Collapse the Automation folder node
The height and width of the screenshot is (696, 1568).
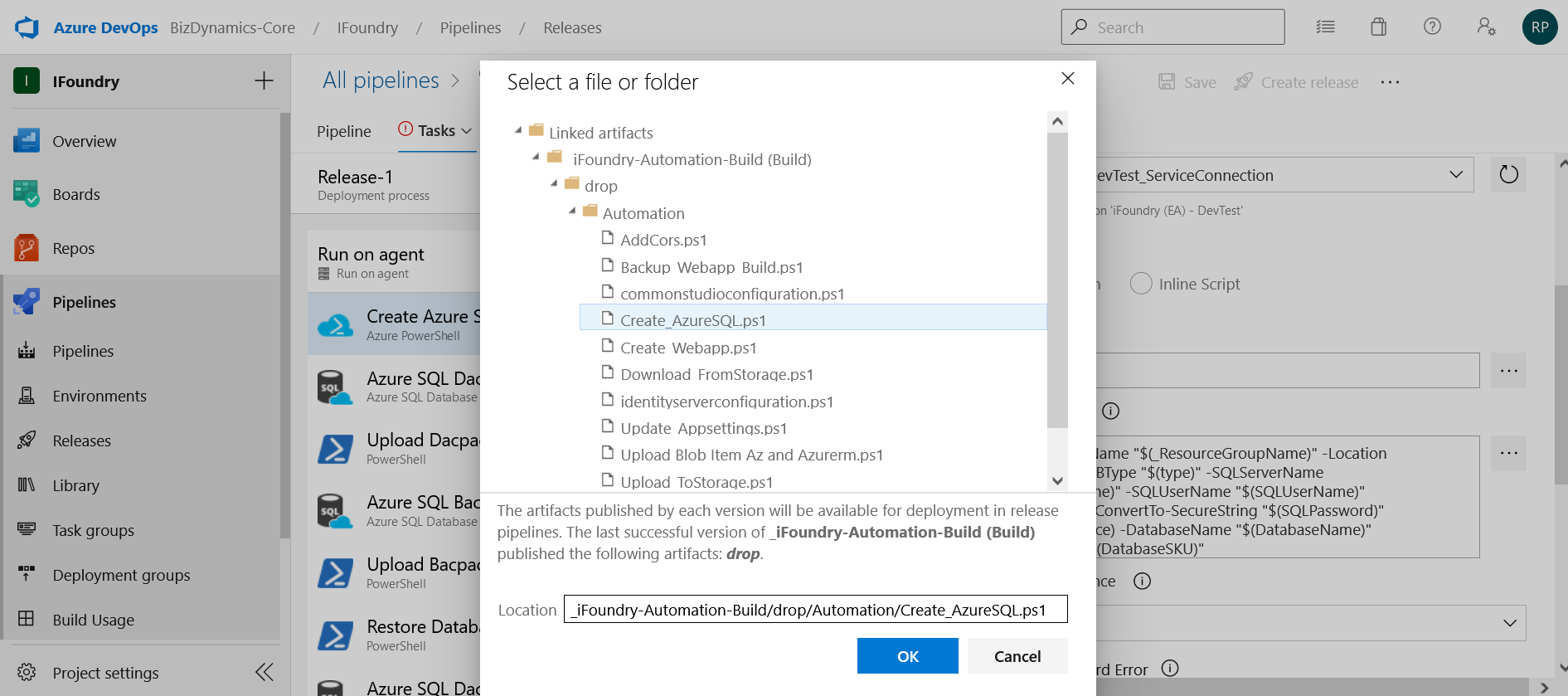573,211
